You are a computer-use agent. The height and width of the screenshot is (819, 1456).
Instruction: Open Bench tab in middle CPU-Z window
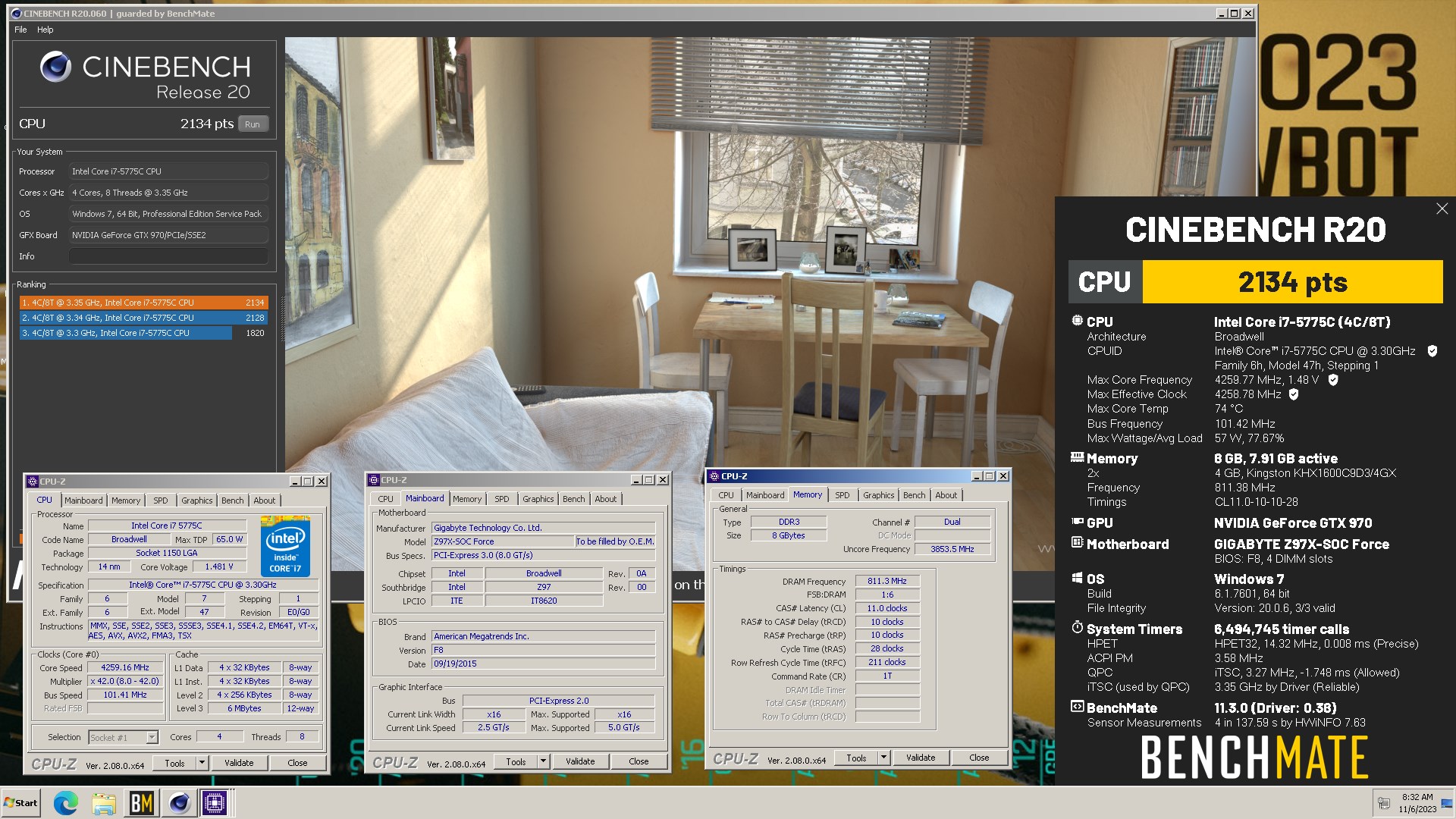point(574,499)
